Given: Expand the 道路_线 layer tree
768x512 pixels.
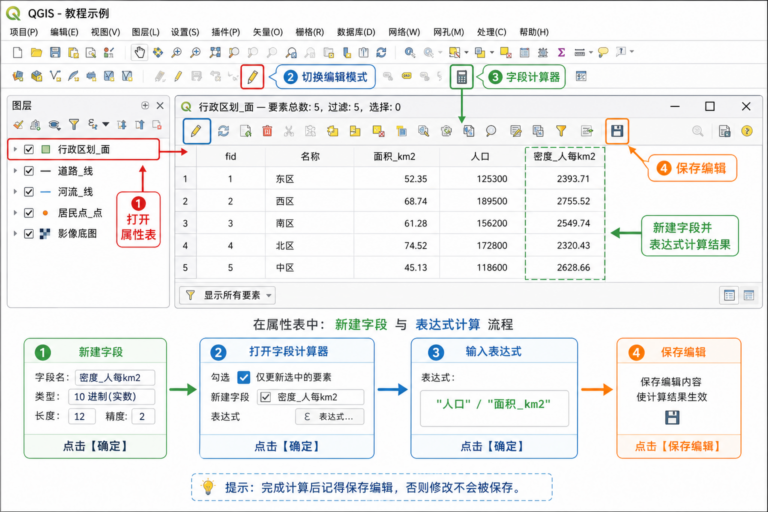Looking at the screenshot, I should tap(15, 171).
